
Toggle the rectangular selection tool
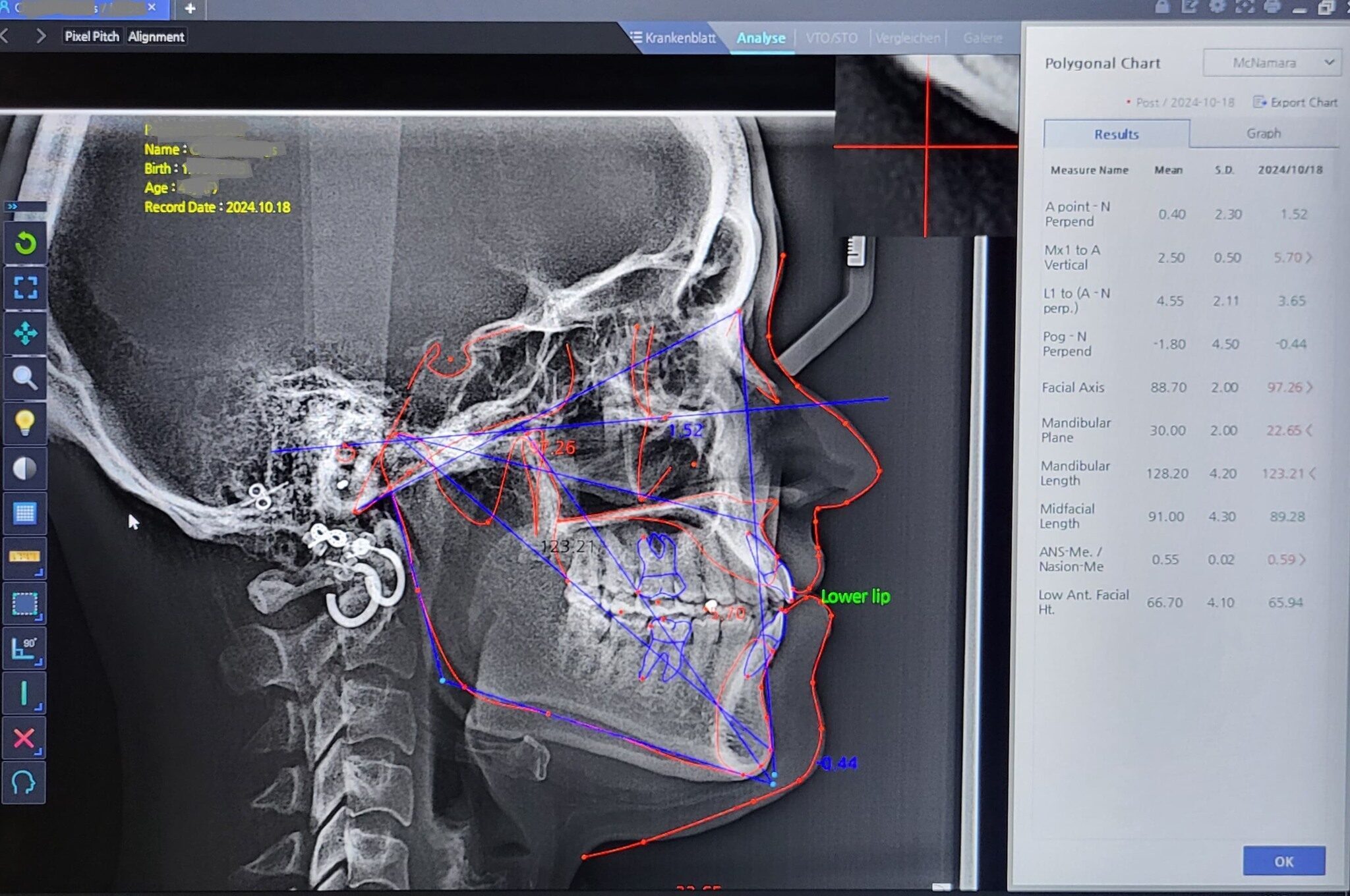point(25,603)
